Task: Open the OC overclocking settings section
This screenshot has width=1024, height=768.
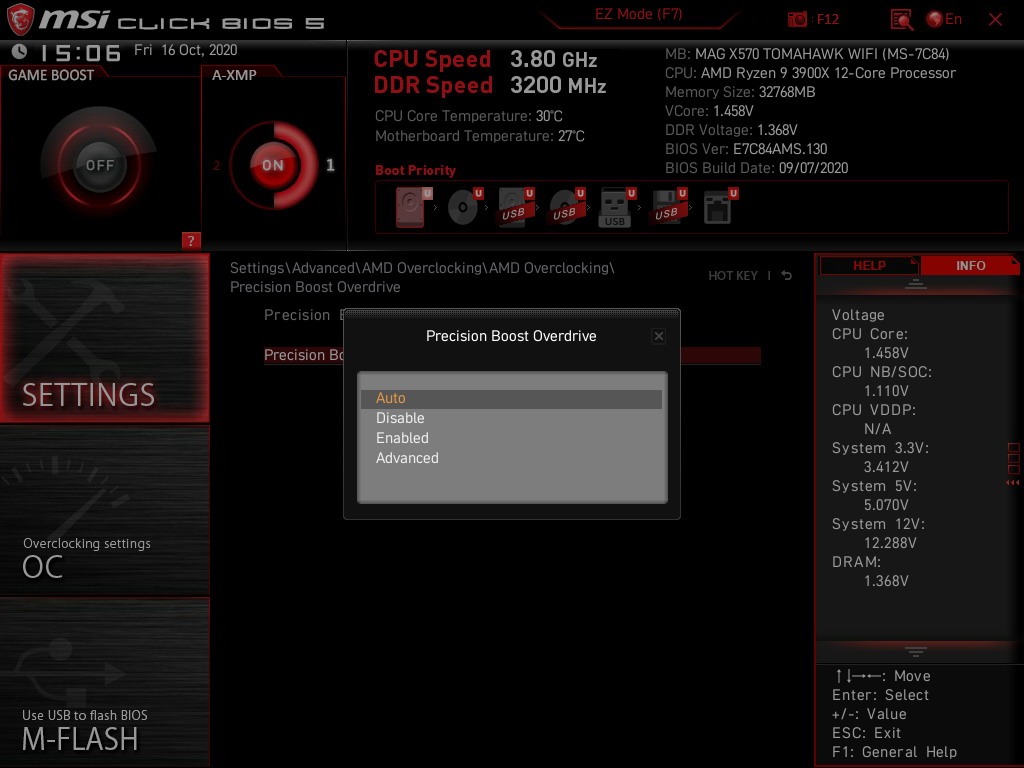Action: coord(104,511)
